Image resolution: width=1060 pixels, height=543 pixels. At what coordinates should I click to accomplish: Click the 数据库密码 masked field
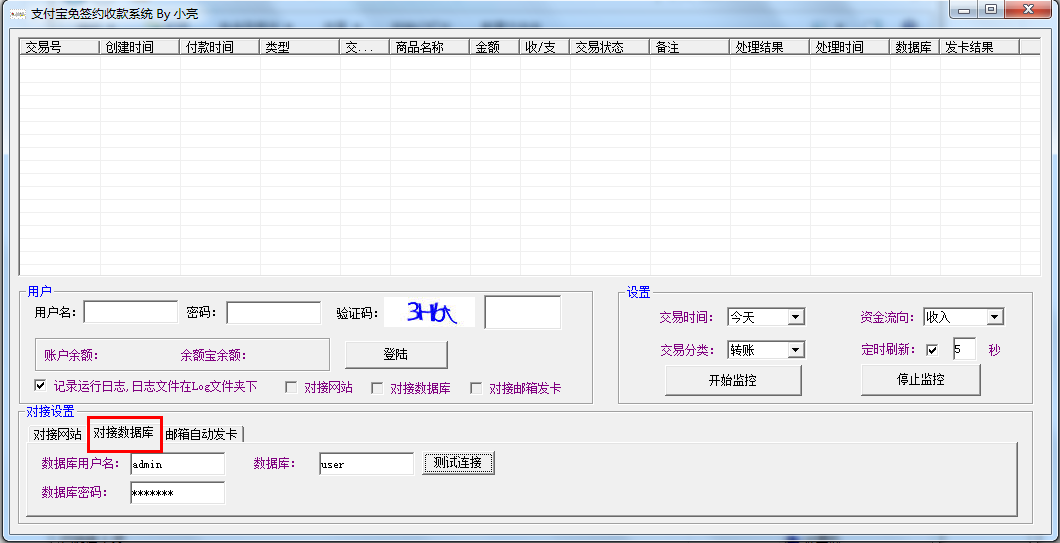[x=177, y=493]
